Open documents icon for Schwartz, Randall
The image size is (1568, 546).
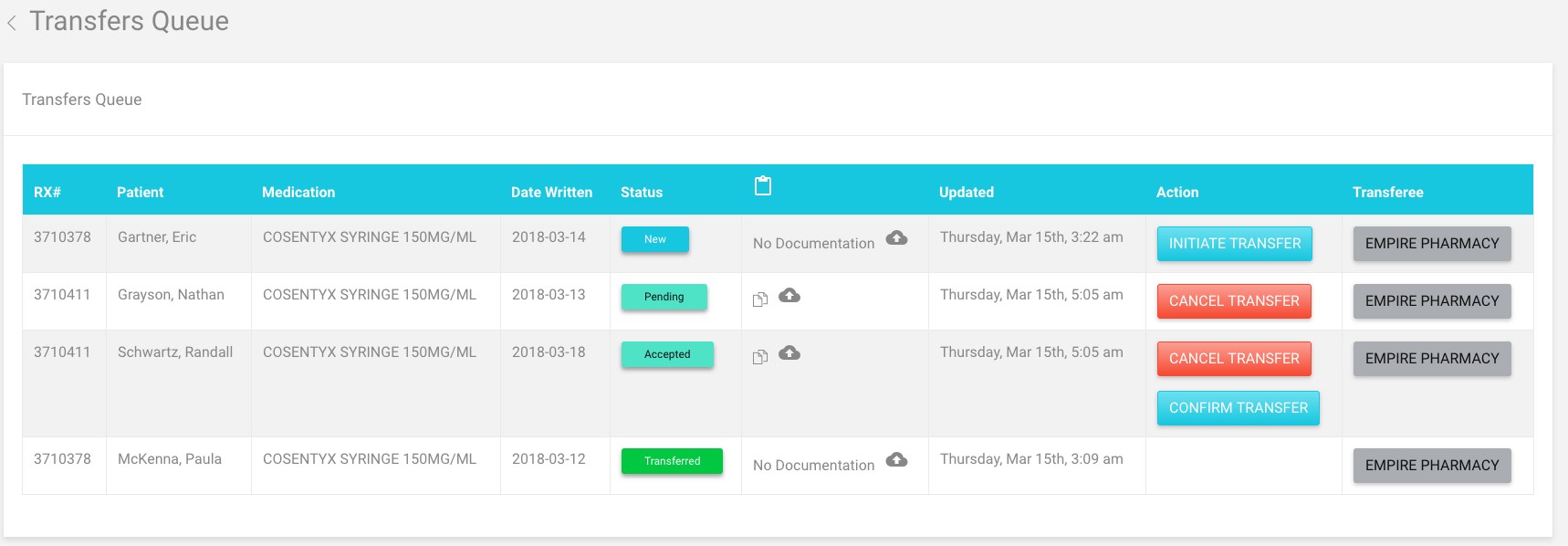click(x=760, y=357)
